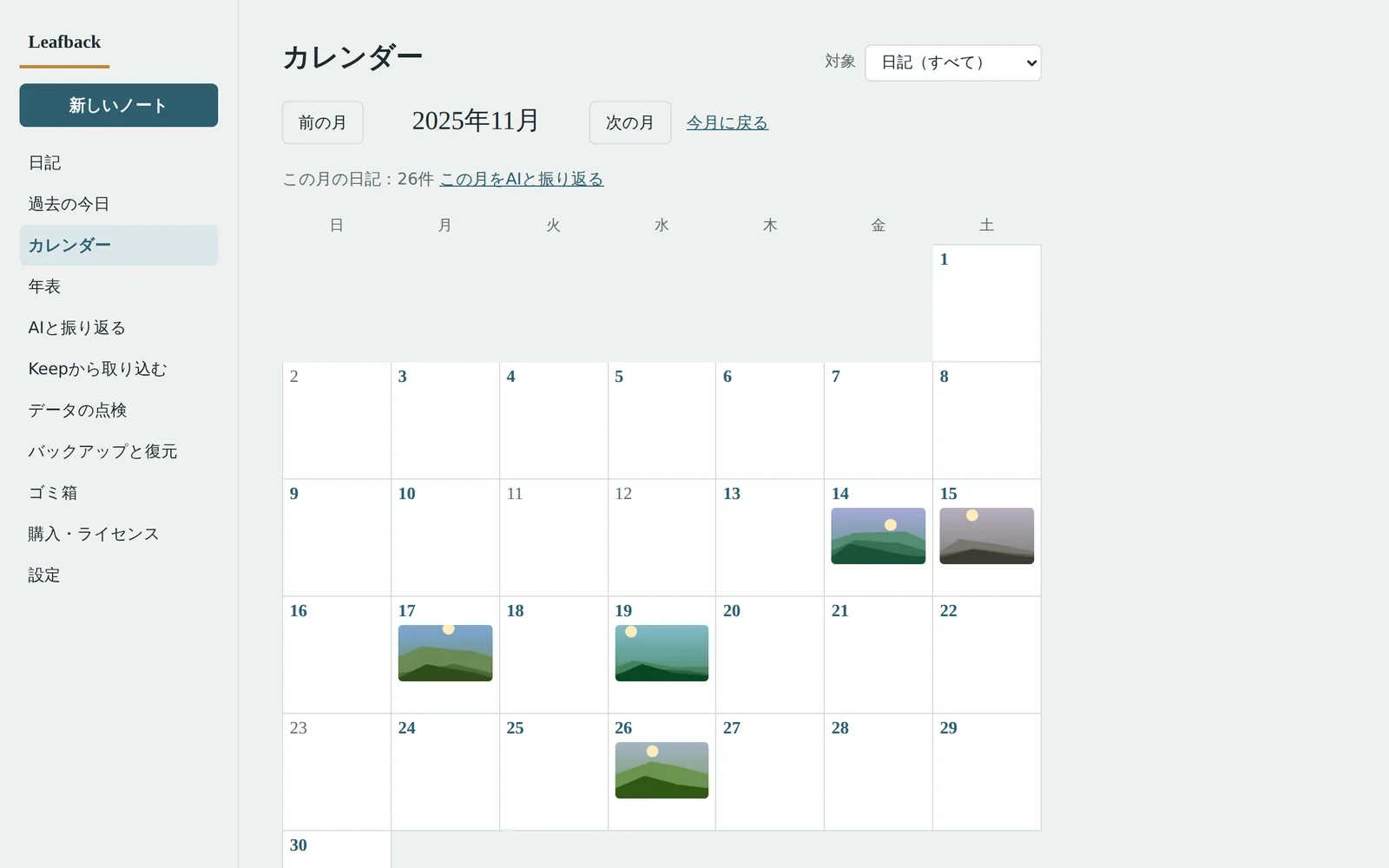
Task: Select day 8 in the calendar
Action: (x=986, y=420)
